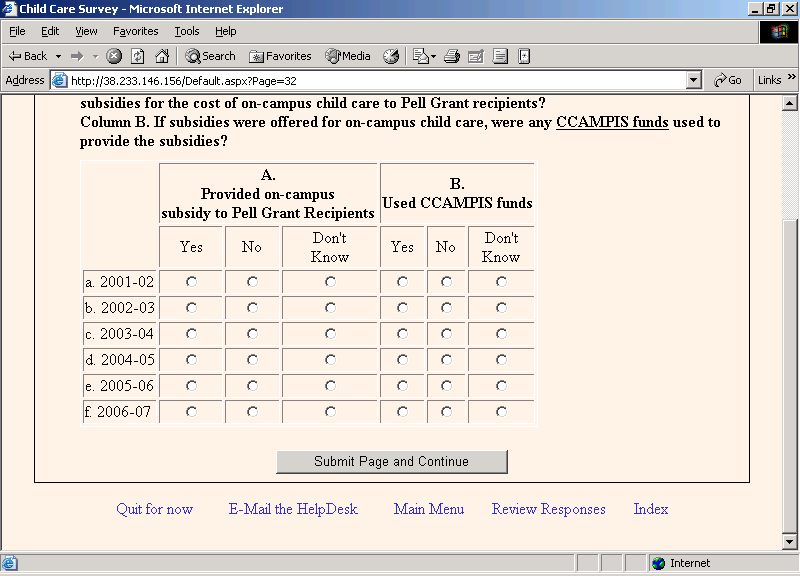Expand the Links toolbar chevron
The image size is (800, 576).
(791, 77)
